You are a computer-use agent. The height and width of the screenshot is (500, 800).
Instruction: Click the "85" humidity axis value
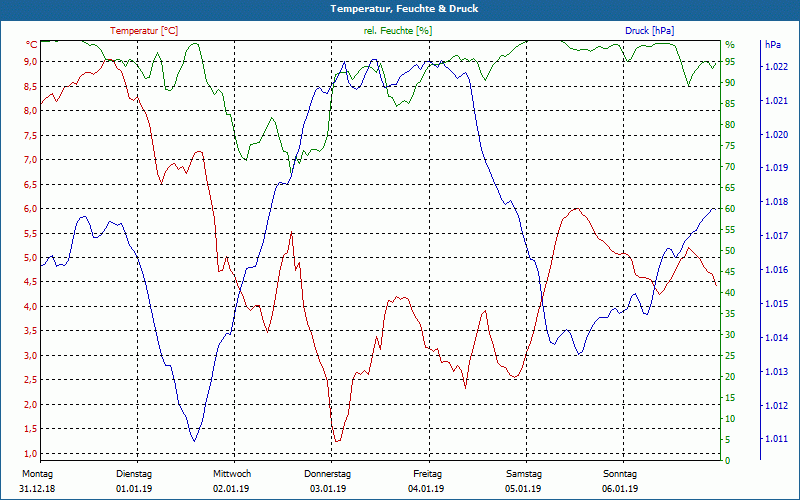[730, 104]
